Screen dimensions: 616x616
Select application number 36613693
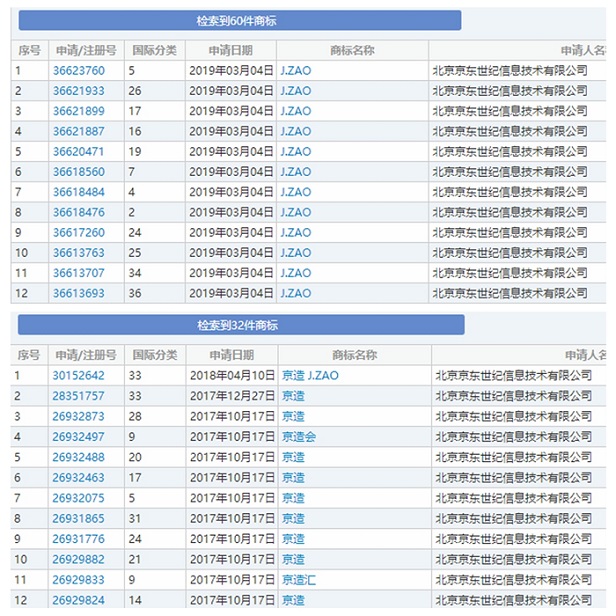(78, 293)
